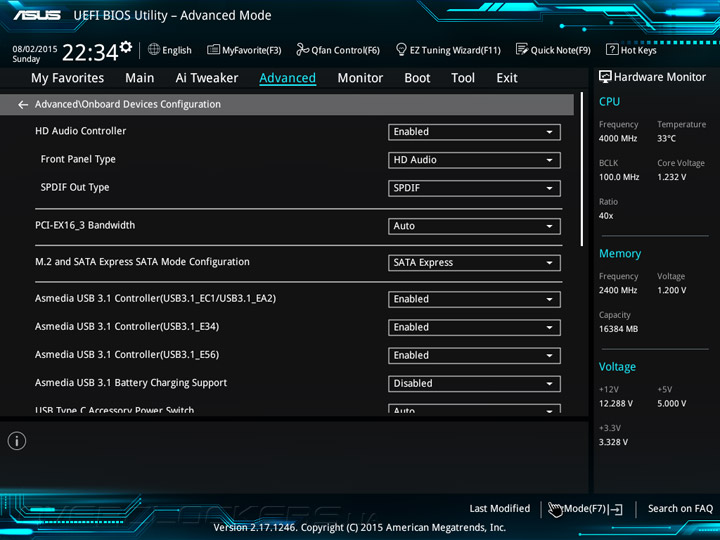Click M.2 and SATA Express SATA Mode Configuration label
The width and height of the screenshot is (720, 540).
[x=142, y=262]
